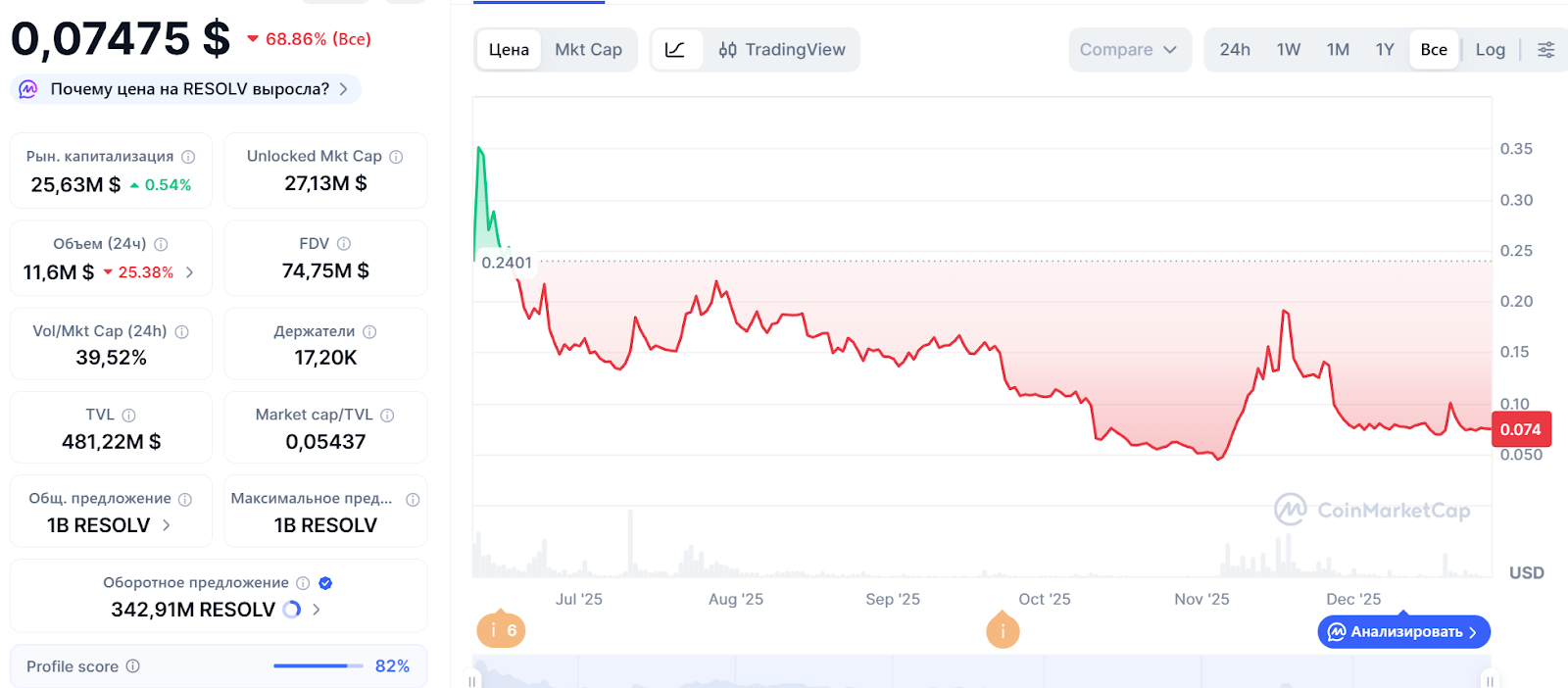Click verified badge near circulating supply
This screenshot has width=1568, height=688.
coord(325,583)
